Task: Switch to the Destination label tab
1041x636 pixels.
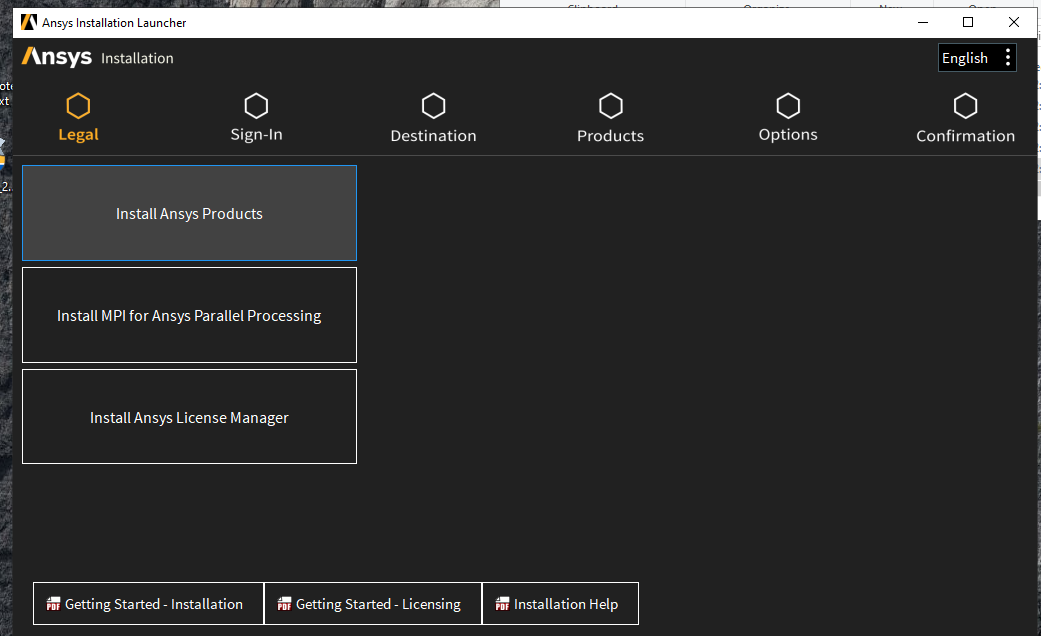Action: pos(433,136)
